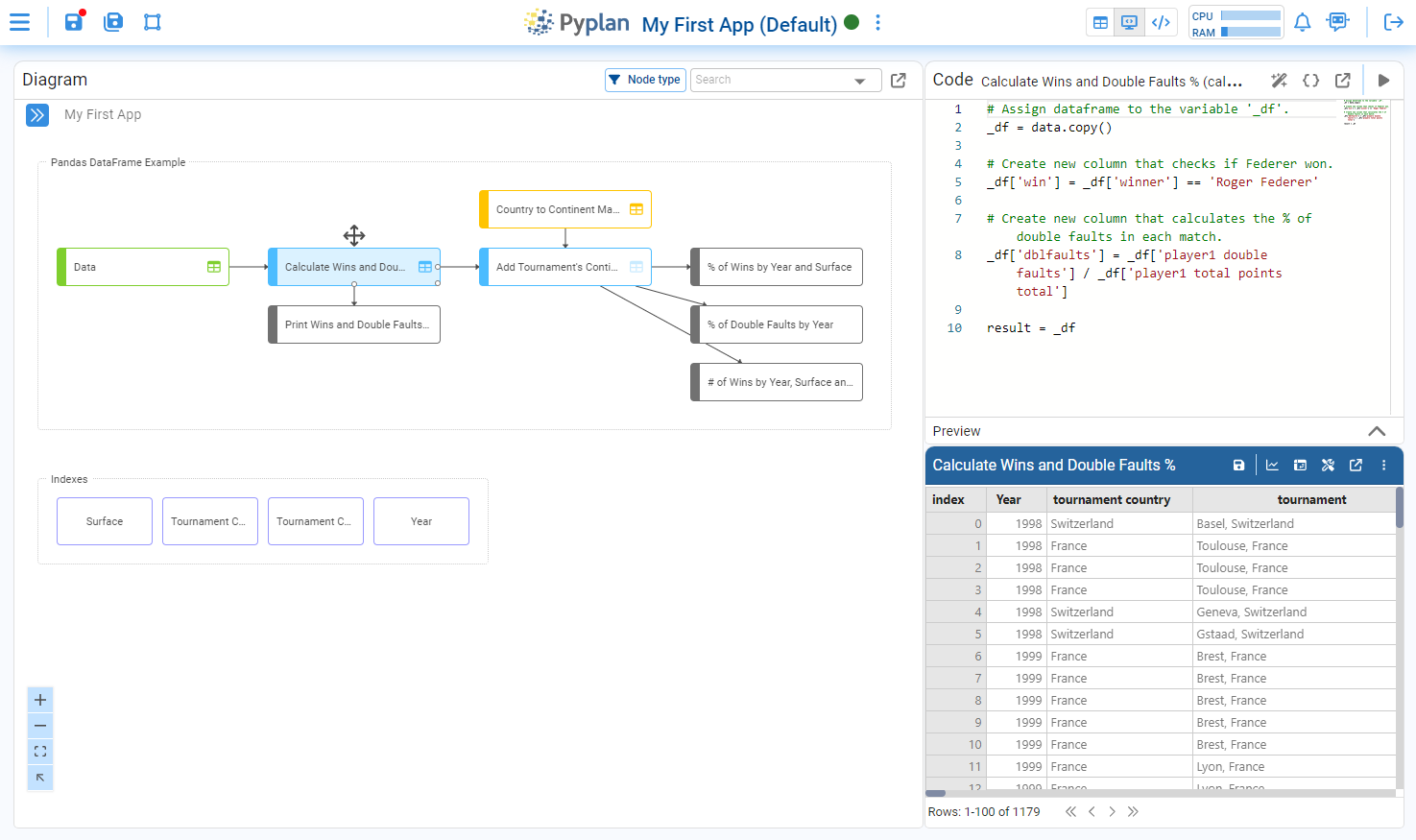Zoom in the diagram with plus button

(x=40, y=700)
